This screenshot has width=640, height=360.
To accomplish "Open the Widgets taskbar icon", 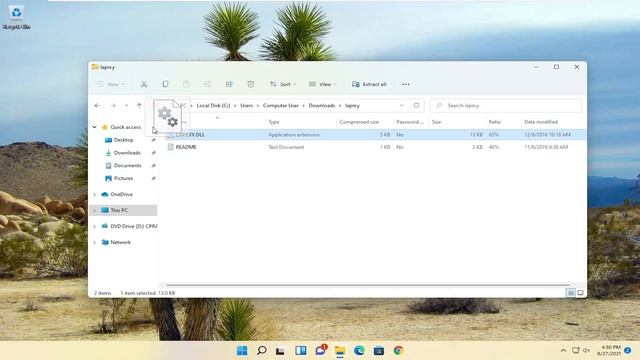I will 301,351.
